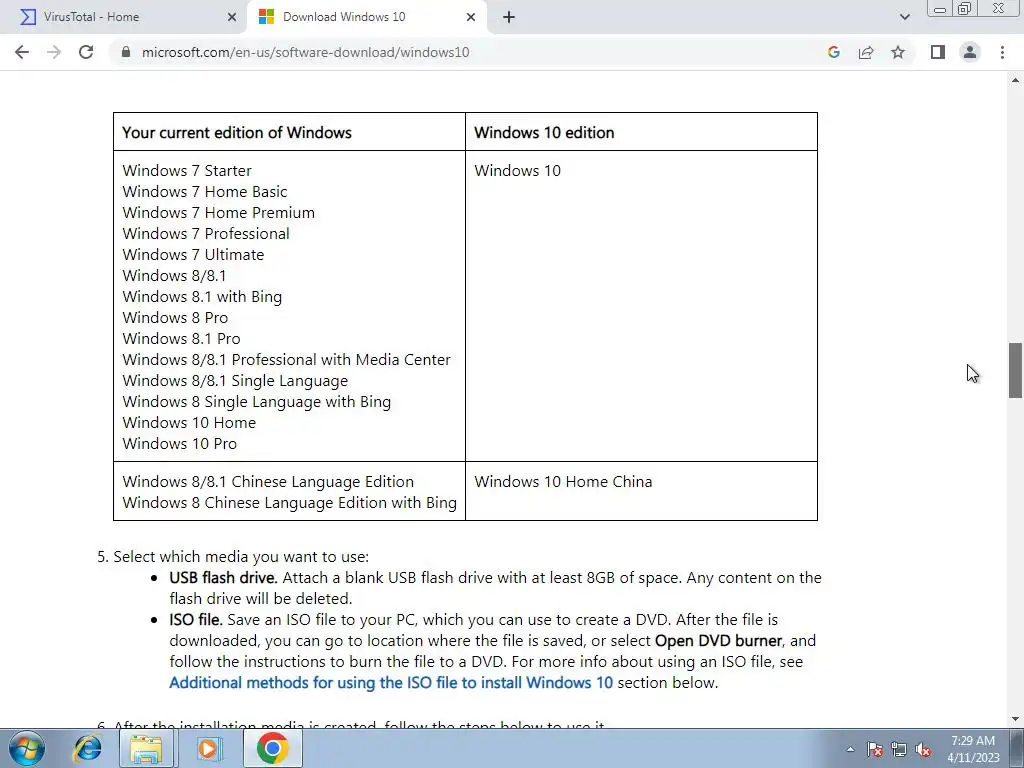Screen dimensions: 1024x768
Task: View site security lock info
Action: coord(126,52)
